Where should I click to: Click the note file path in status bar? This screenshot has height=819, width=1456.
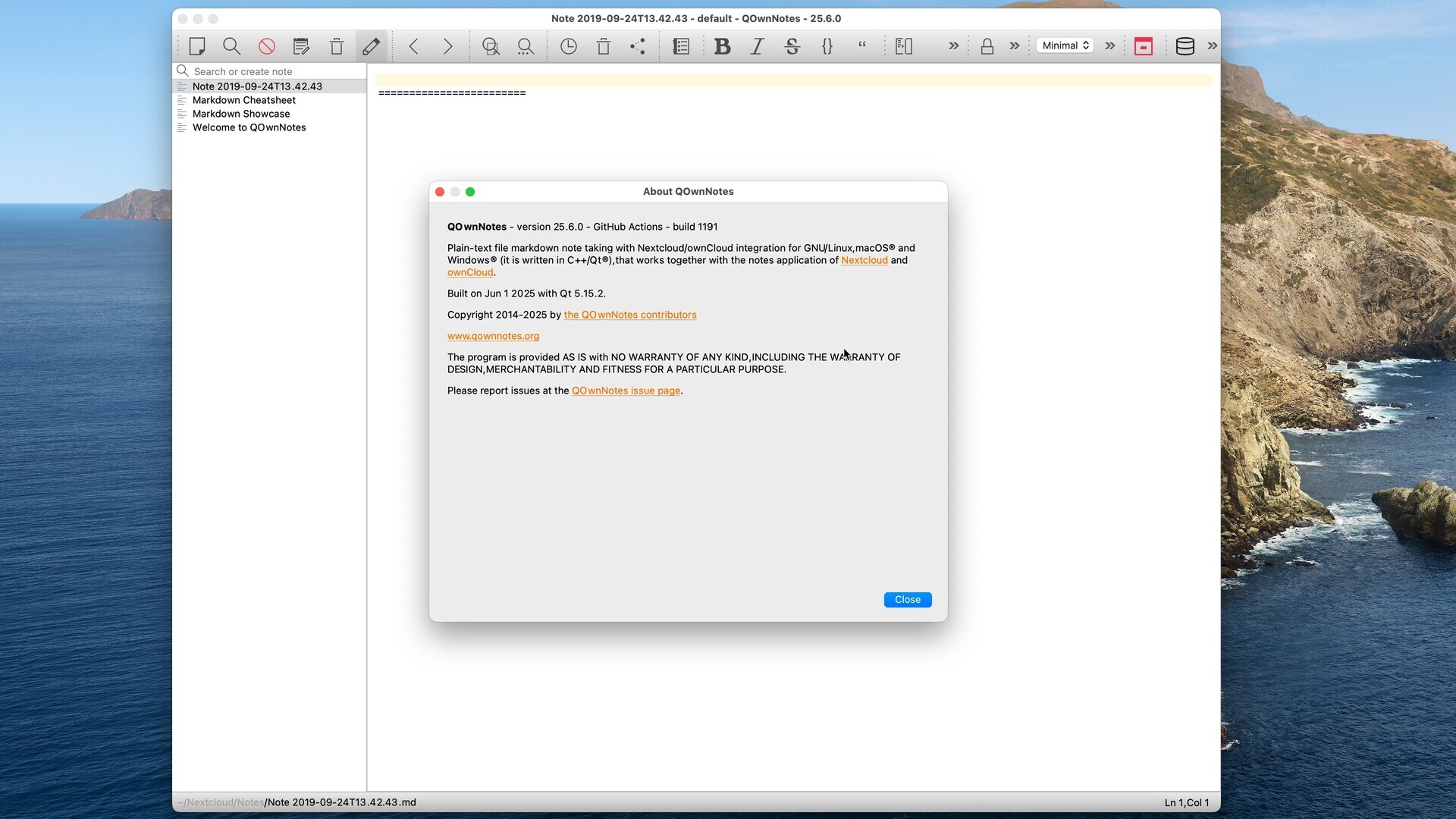[x=297, y=802]
